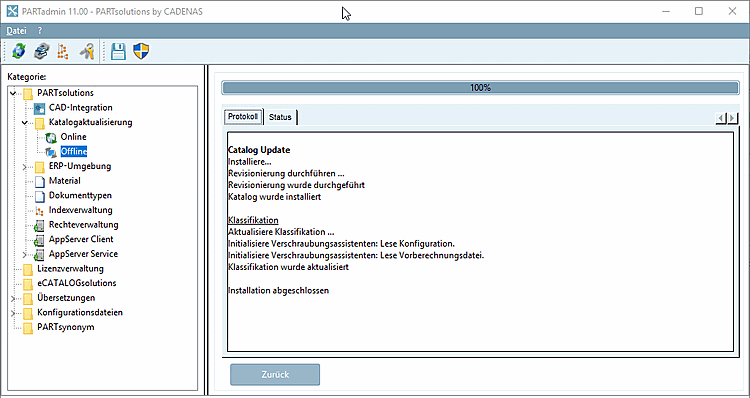Click the catalog update globe toolbar icon
750x398 pixels.
[19, 51]
